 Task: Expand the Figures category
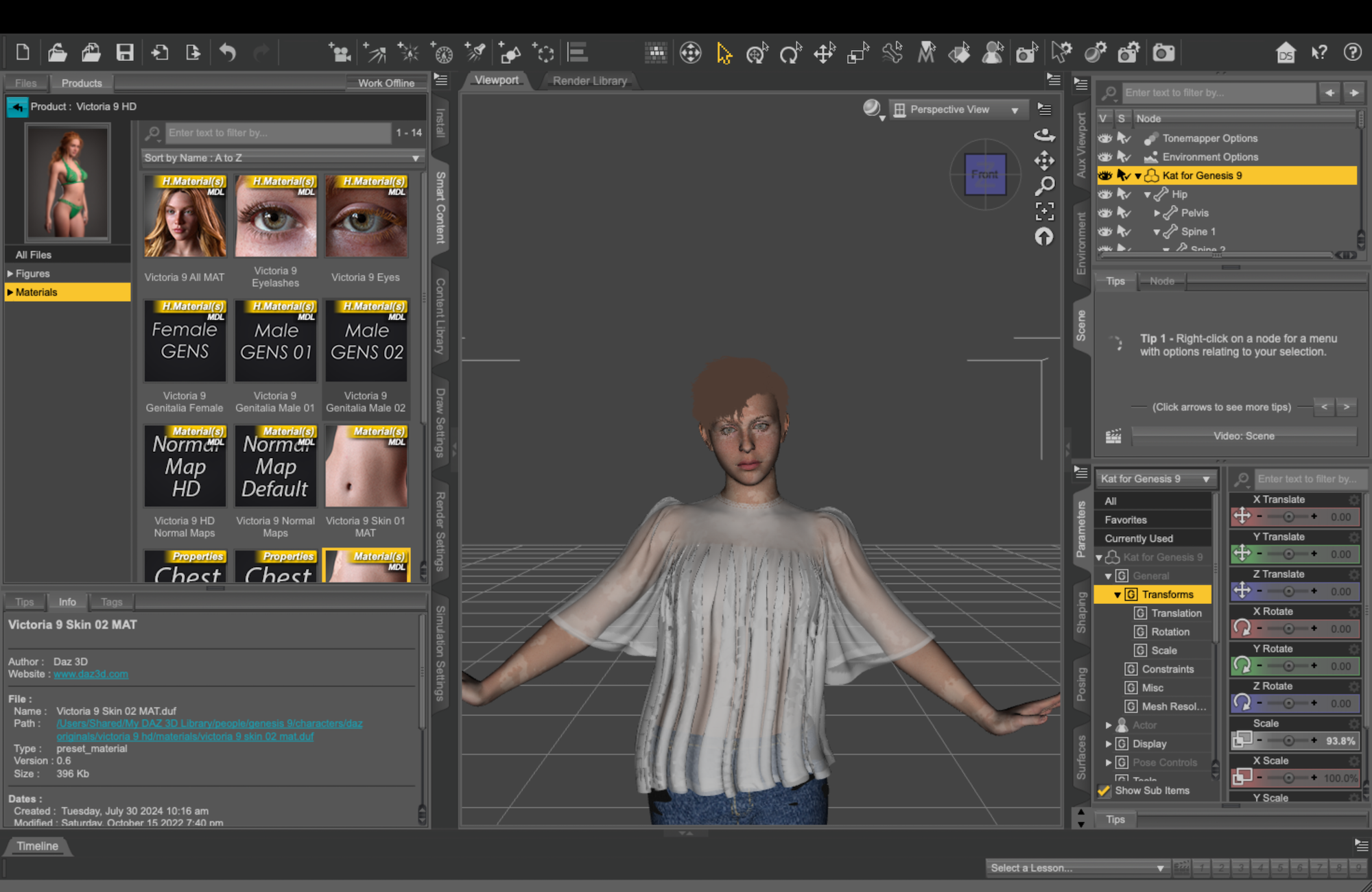point(10,274)
